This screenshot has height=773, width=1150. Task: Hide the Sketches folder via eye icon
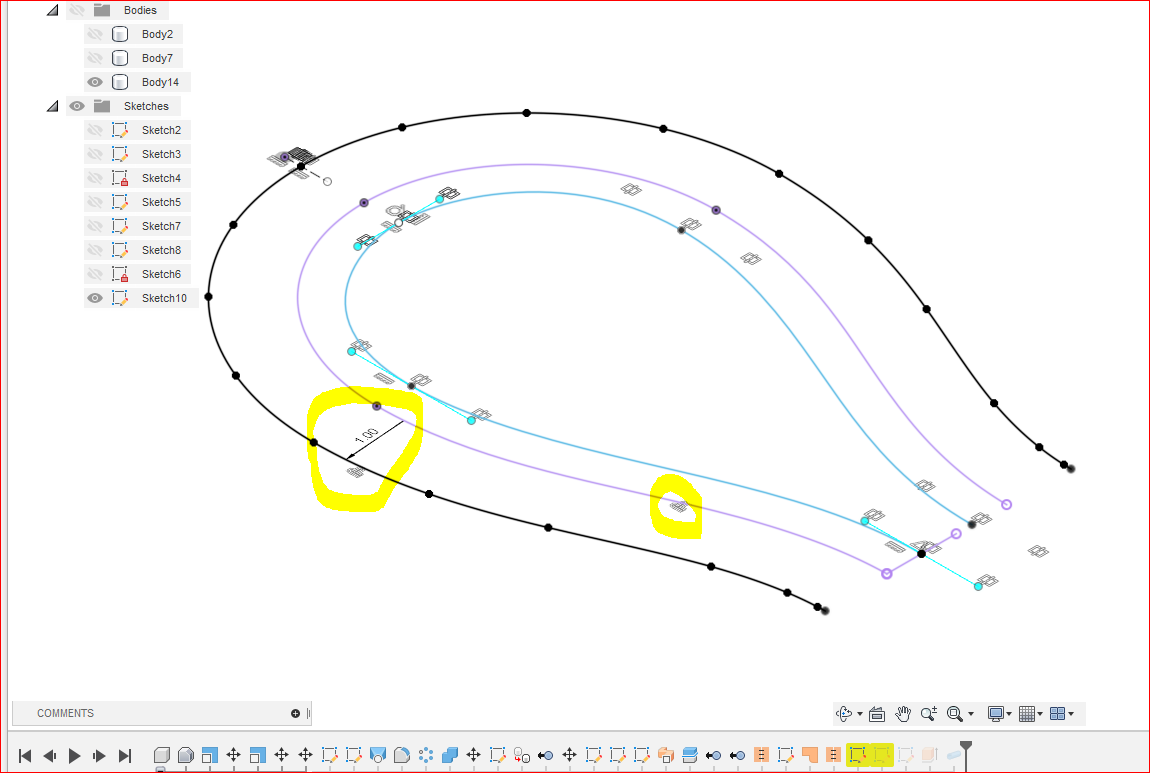[77, 106]
